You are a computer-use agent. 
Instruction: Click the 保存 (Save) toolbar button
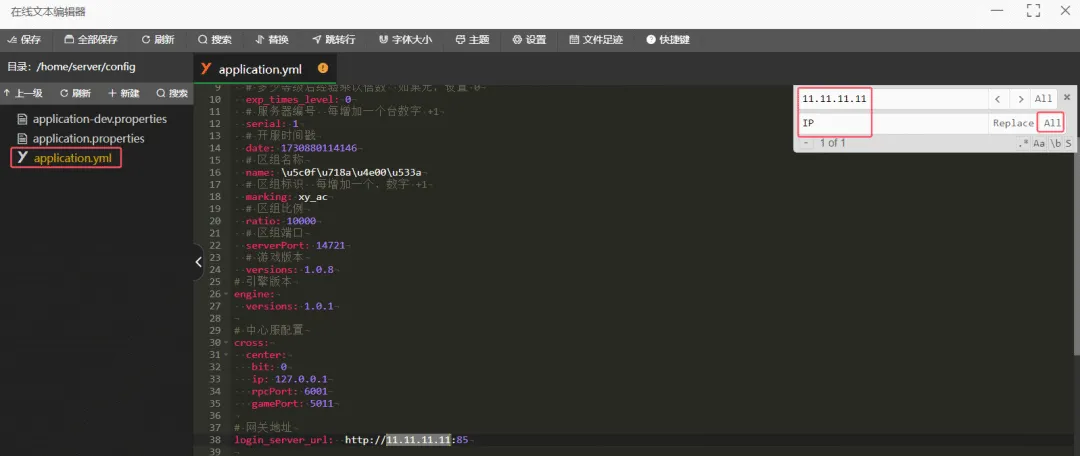click(x=24, y=40)
